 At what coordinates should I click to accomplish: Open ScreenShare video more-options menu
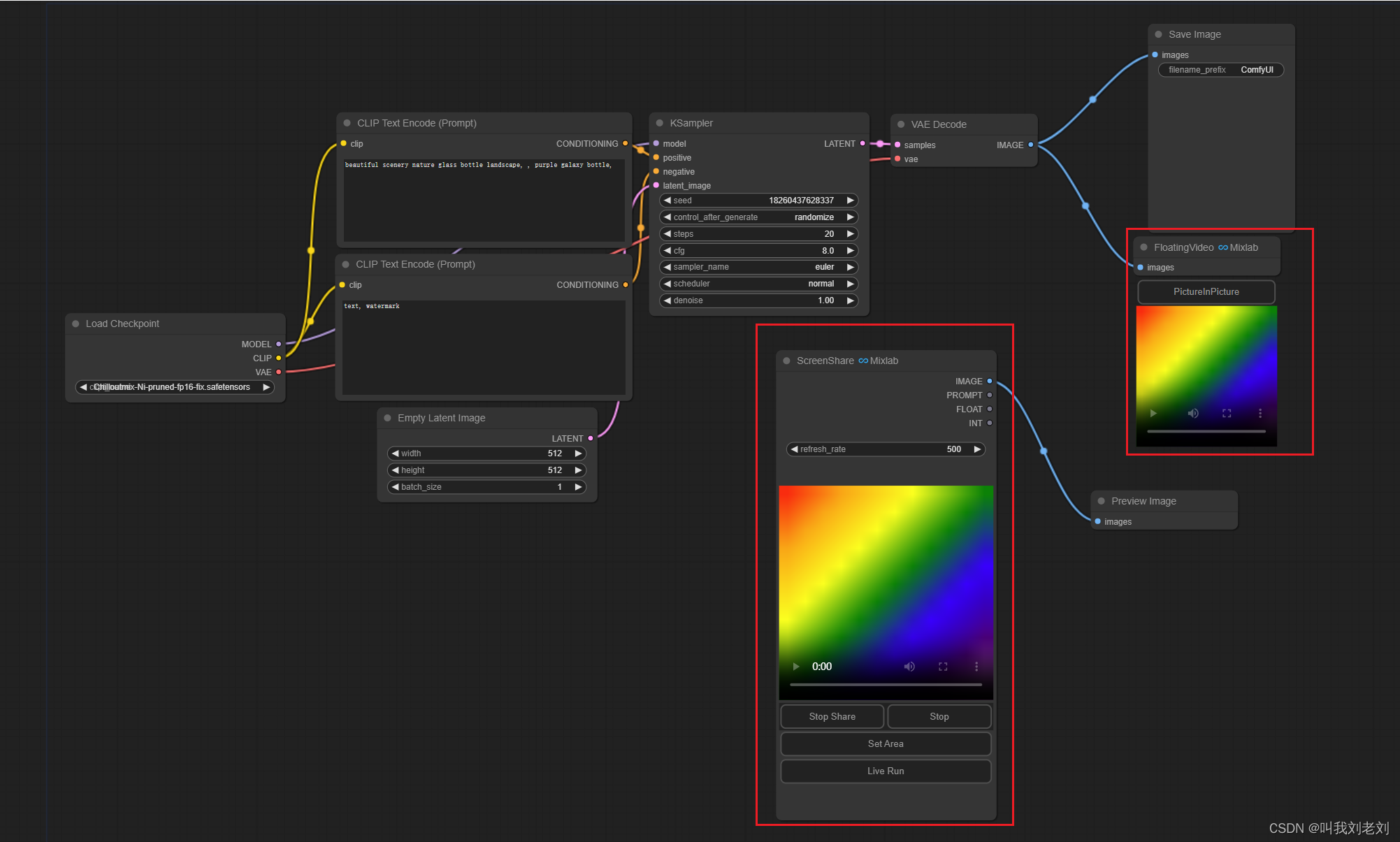[x=976, y=667]
